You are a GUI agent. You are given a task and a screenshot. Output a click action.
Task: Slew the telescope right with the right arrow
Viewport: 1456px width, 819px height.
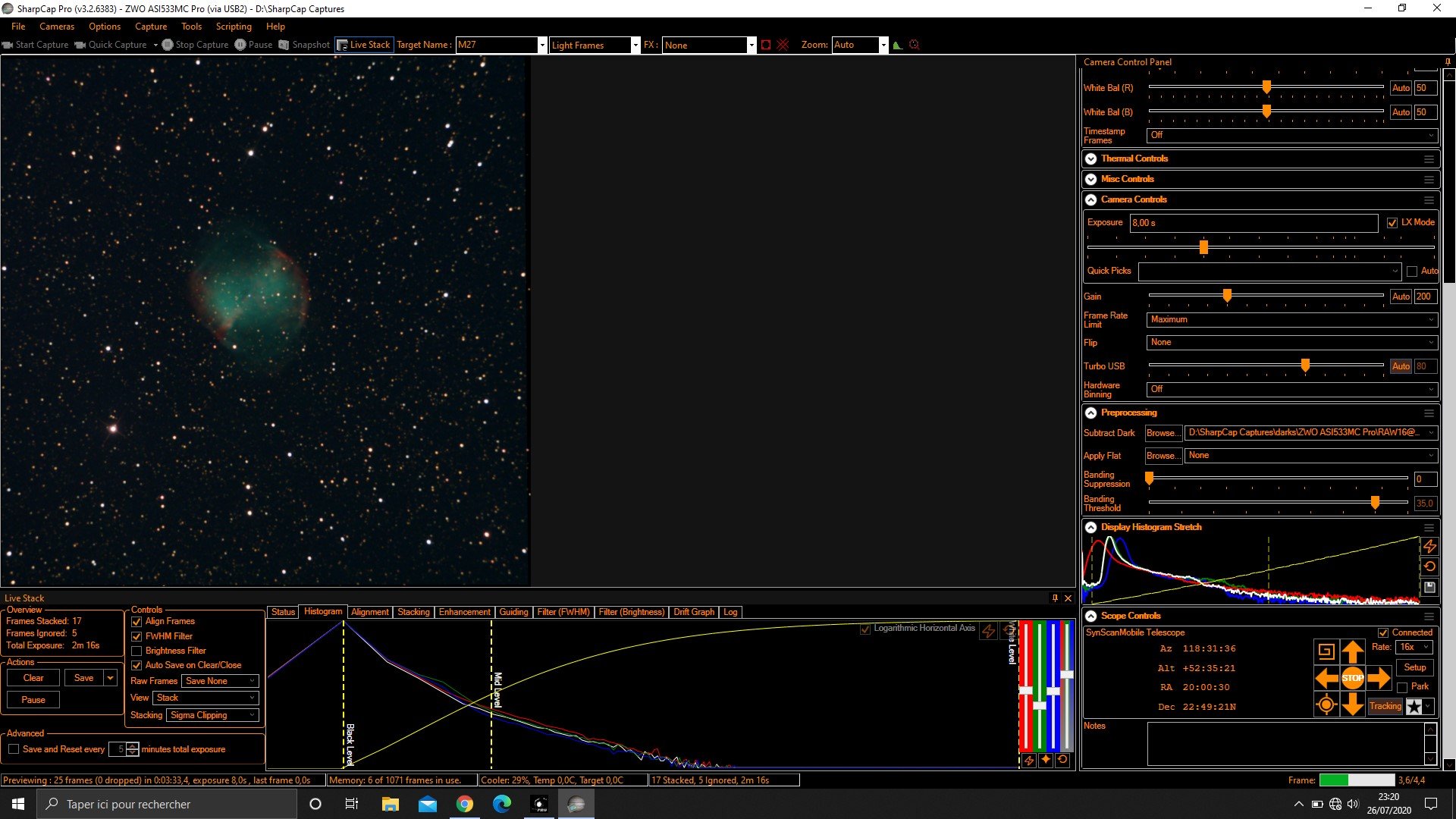point(1379,678)
